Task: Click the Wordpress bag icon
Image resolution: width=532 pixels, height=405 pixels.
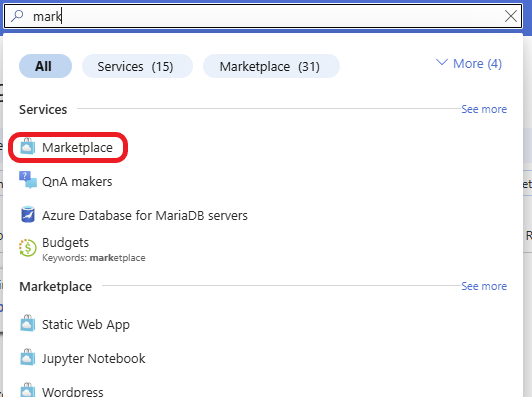Action: [x=27, y=390]
